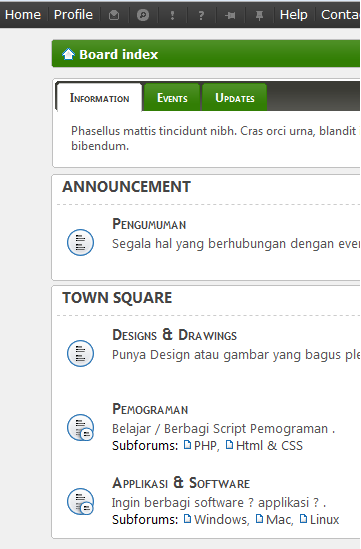Open the messages envelope icon in navbar
Screen dimensions: 361x549
[x=114, y=15]
